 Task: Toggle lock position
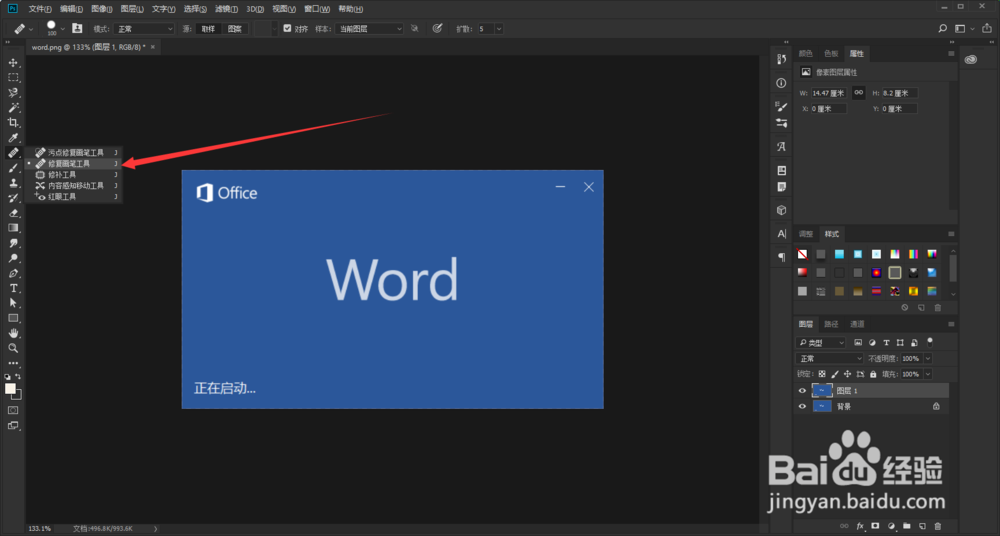click(x=847, y=374)
